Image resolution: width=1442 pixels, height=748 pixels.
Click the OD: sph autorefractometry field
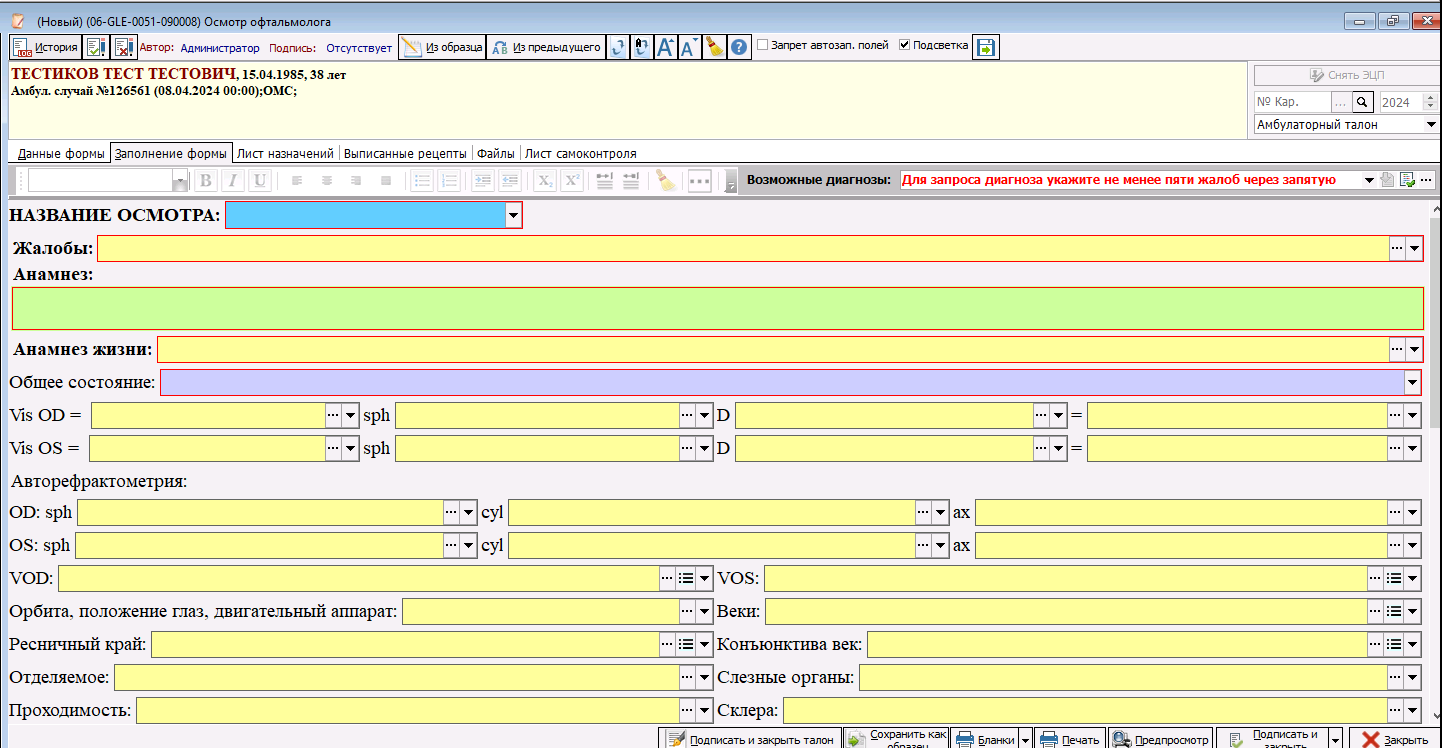[x=260, y=513]
